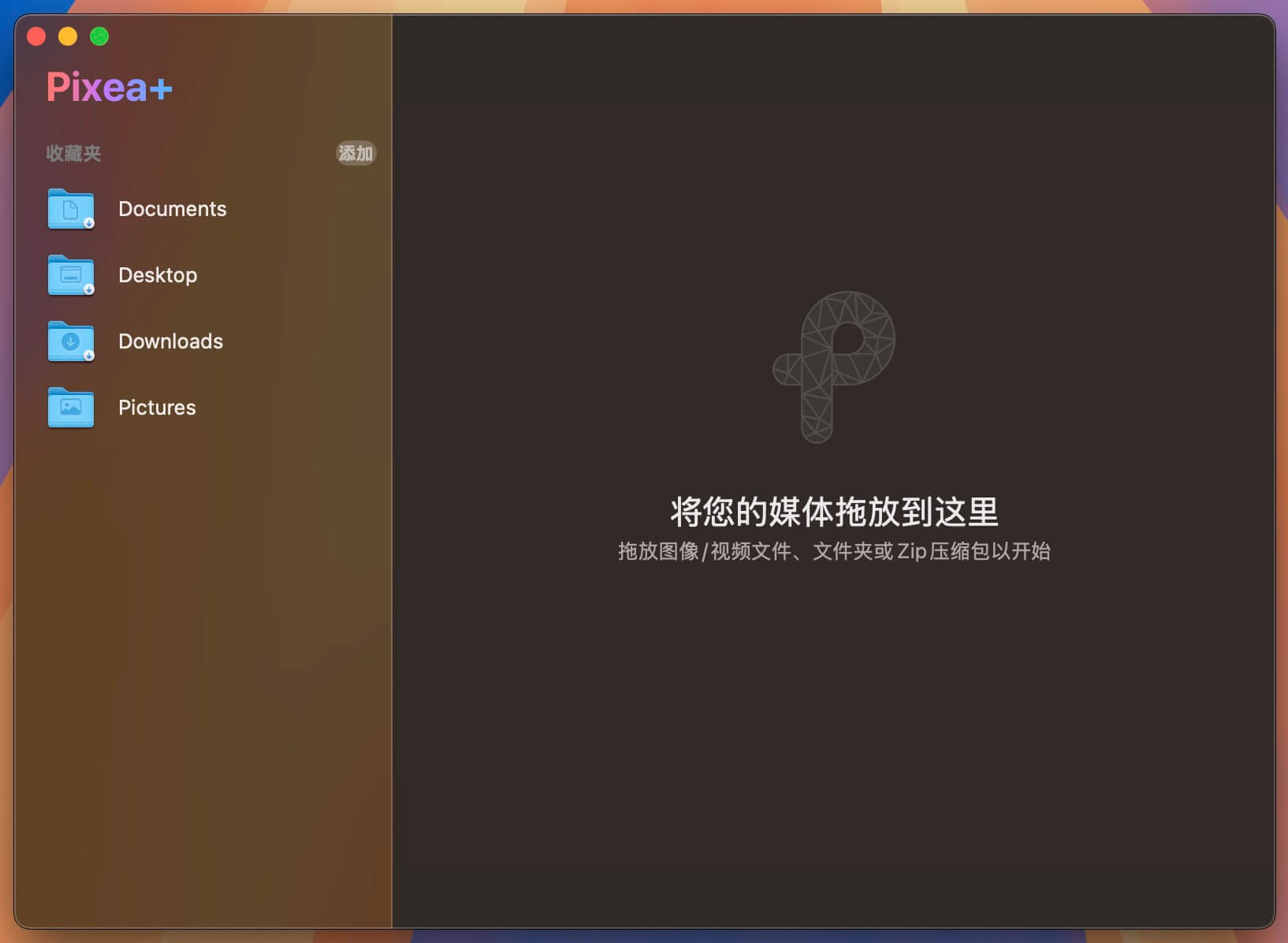Viewport: 1288px width, 943px height.
Task: Click the Pixea+ logo
Action: (x=109, y=87)
